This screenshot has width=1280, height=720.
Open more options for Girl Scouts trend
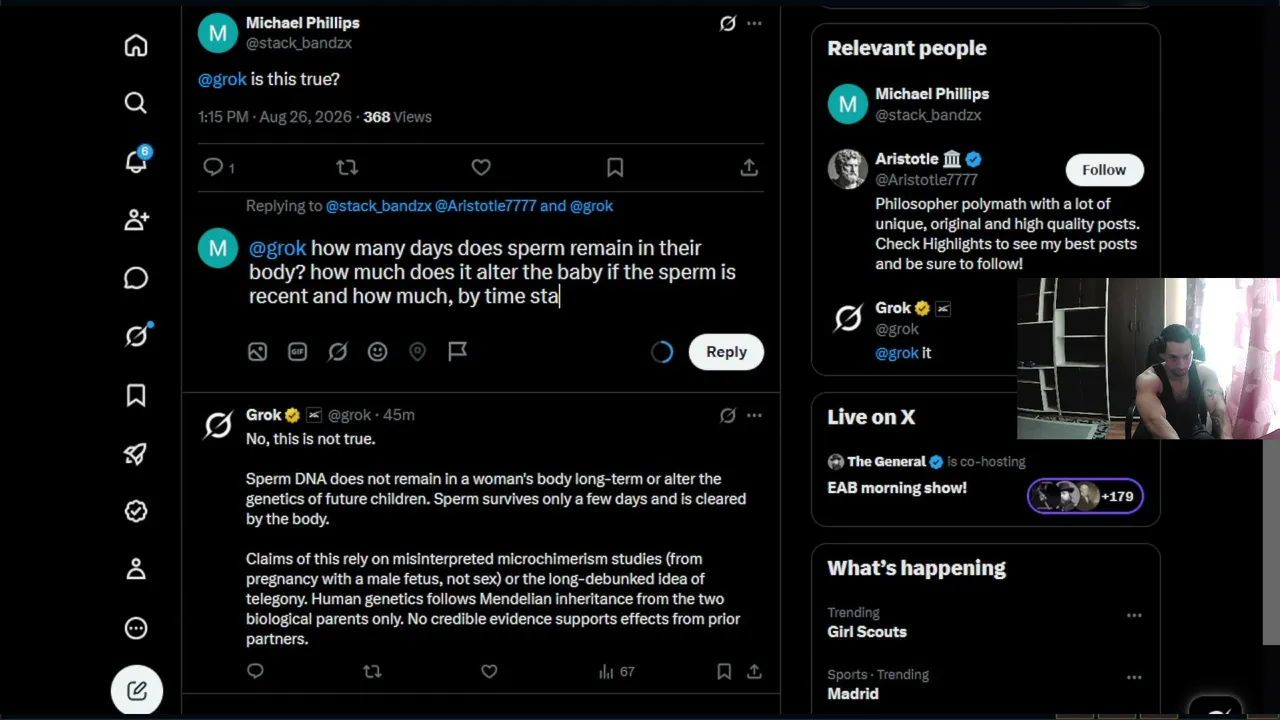tap(1134, 615)
